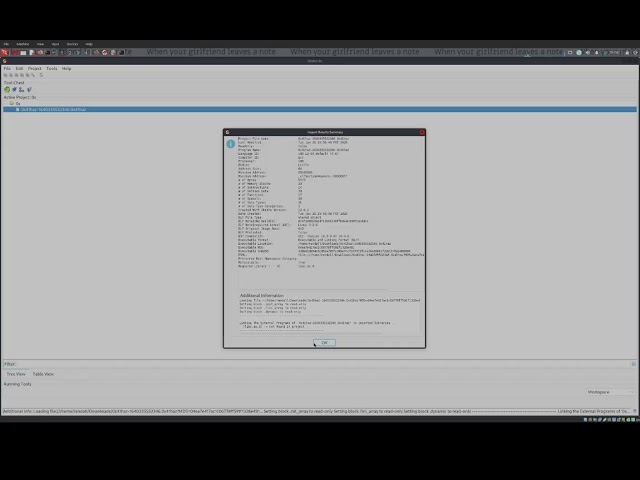Close the Import Results Summary dialog

click(422, 132)
